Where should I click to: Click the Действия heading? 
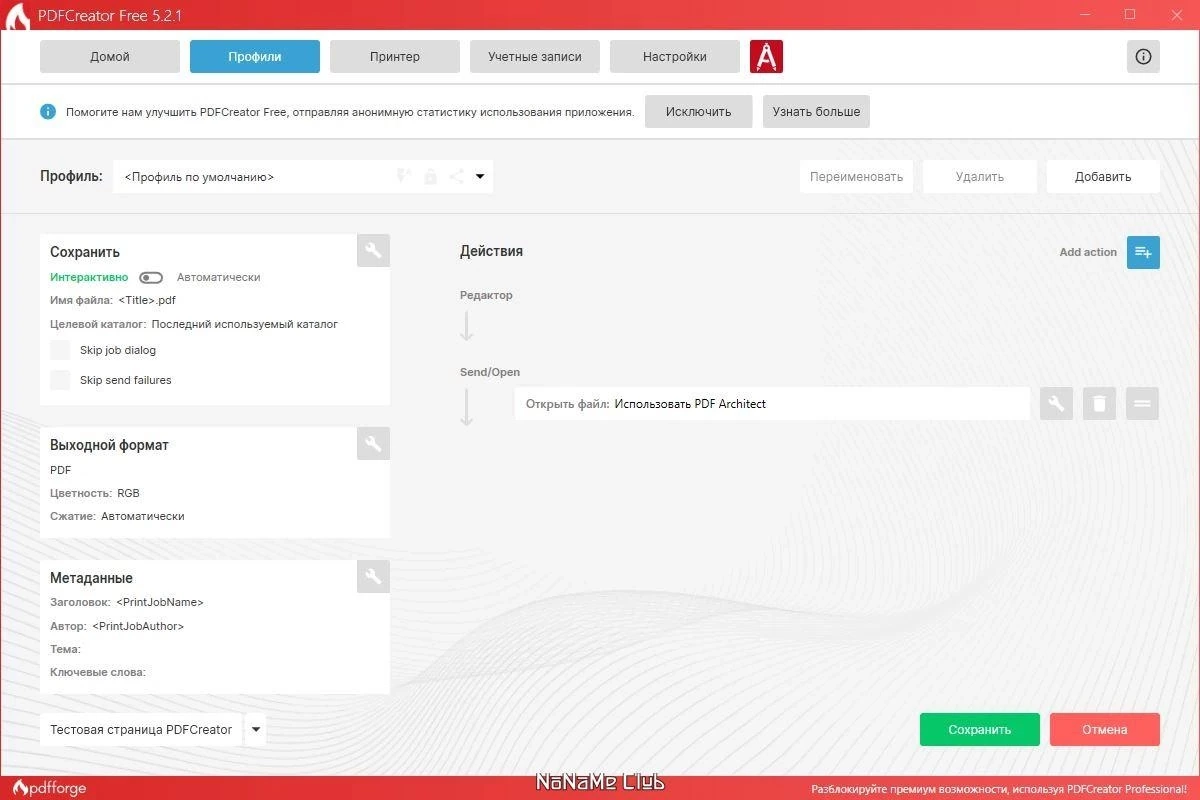(491, 251)
